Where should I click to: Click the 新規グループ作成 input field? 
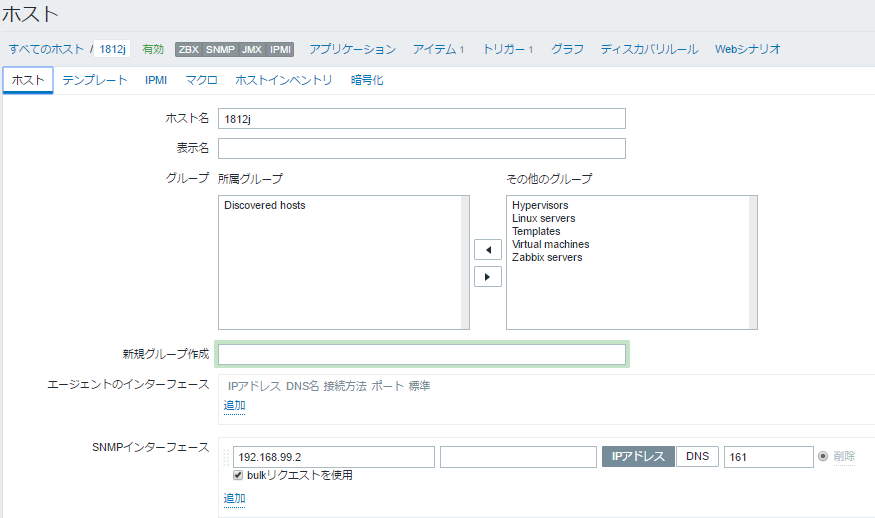(x=422, y=354)
